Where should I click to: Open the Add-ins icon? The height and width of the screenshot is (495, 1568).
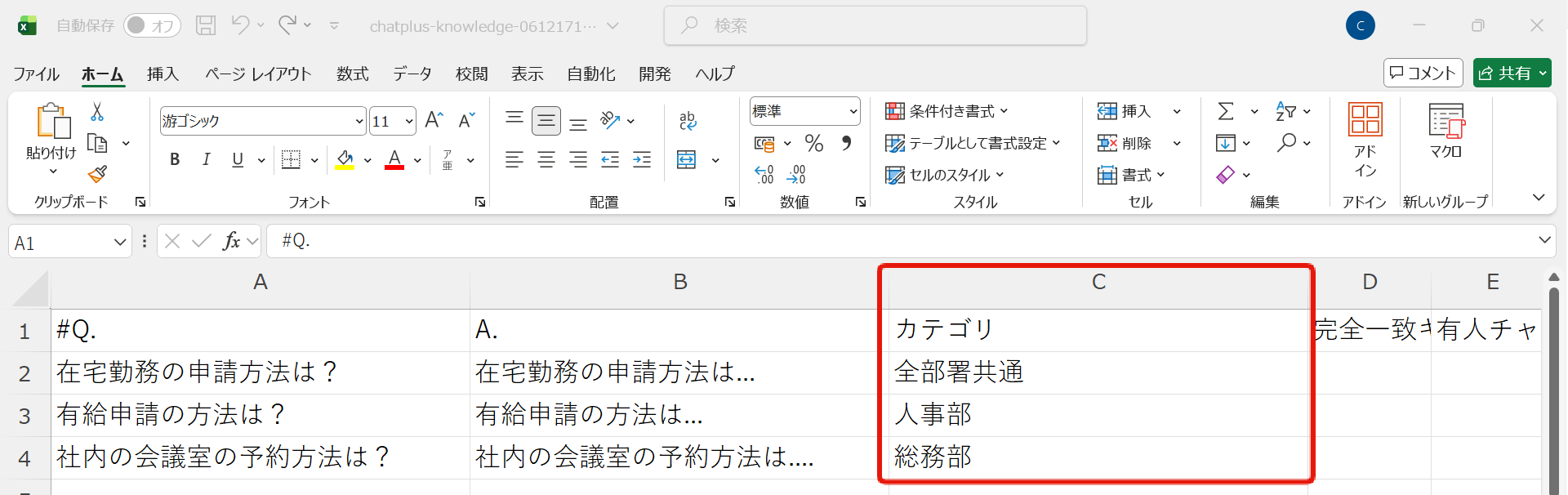[x=1365, y=139]
